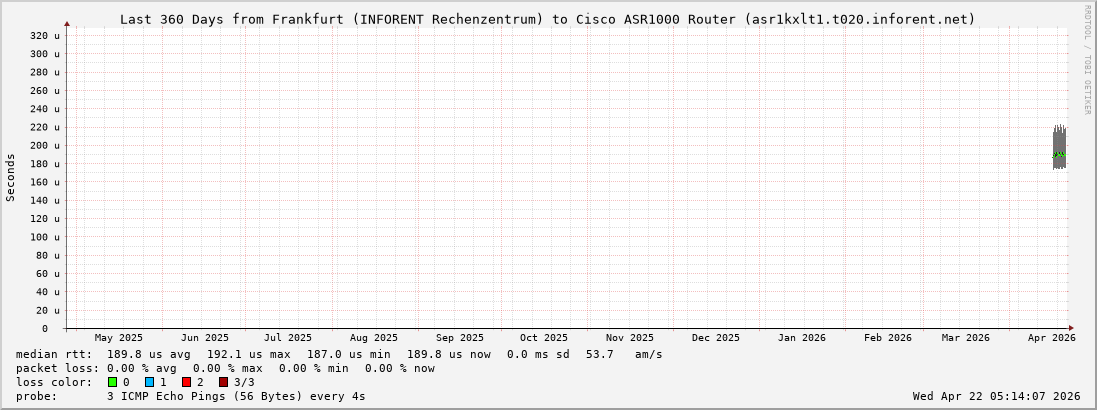Screen dimensions: 1097x410
Task: Click the red arrow at x-axis right end
Action: [x=1070, y=328]
